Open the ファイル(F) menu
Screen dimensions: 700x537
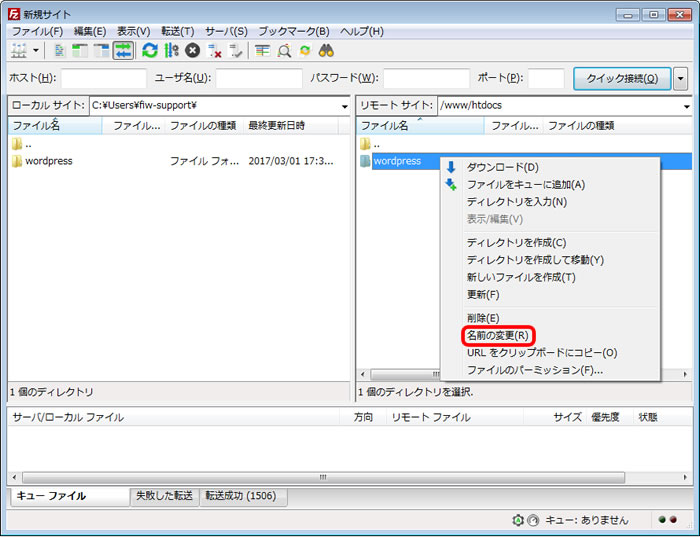38,31
